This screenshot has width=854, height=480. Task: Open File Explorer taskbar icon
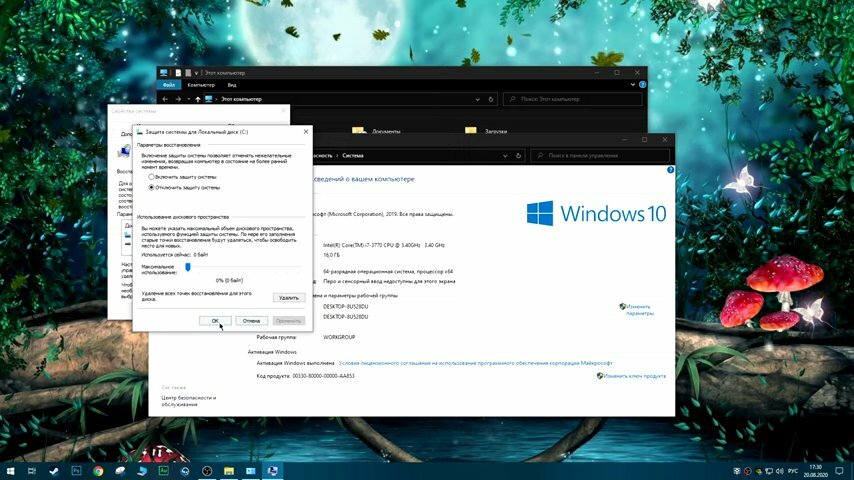(229, 471)
